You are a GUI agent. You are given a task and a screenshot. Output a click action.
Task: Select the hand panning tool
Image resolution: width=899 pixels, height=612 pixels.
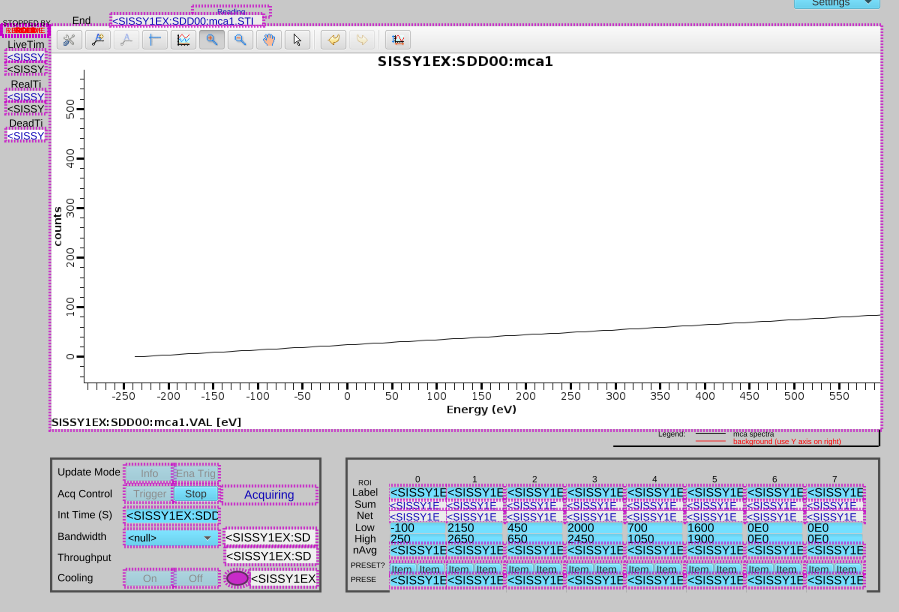[x=269, y=40]
